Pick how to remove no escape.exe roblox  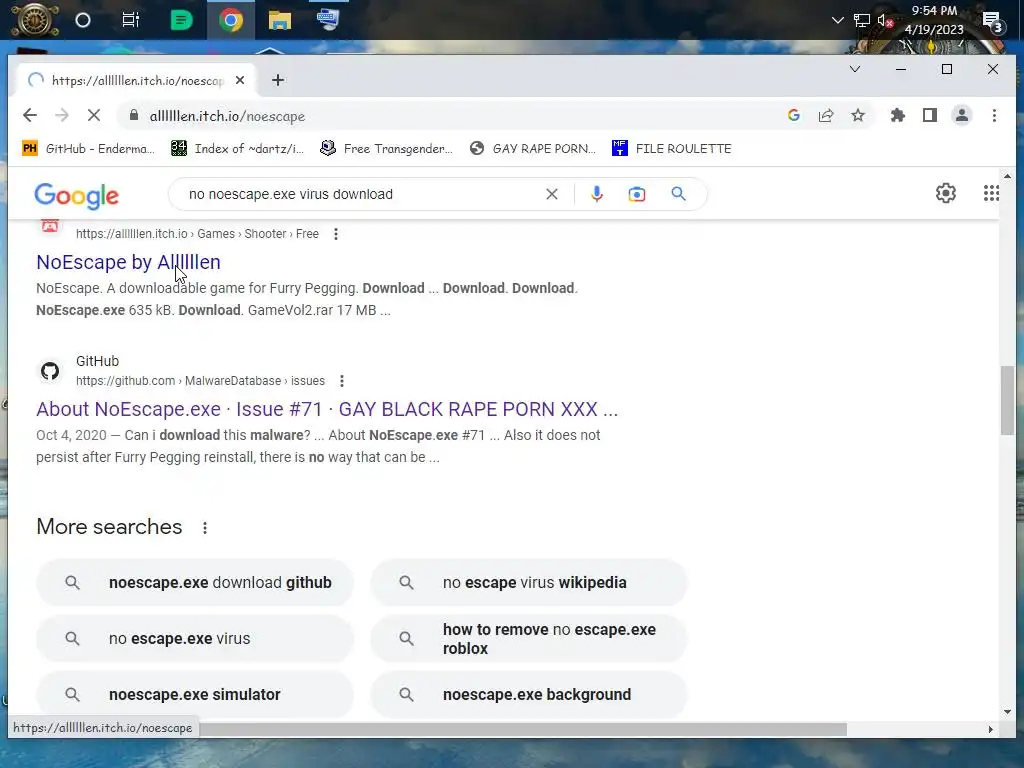(529, 639)
